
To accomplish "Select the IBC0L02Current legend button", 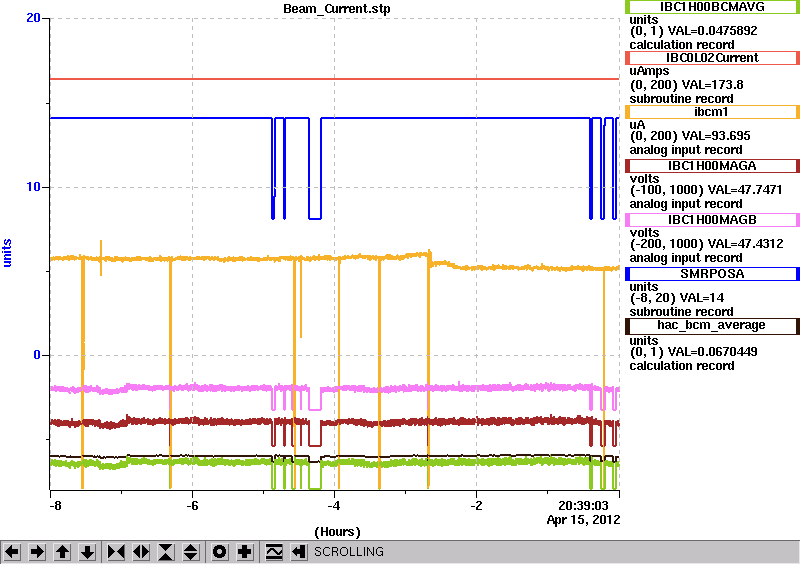I will [x=712, y=58].
